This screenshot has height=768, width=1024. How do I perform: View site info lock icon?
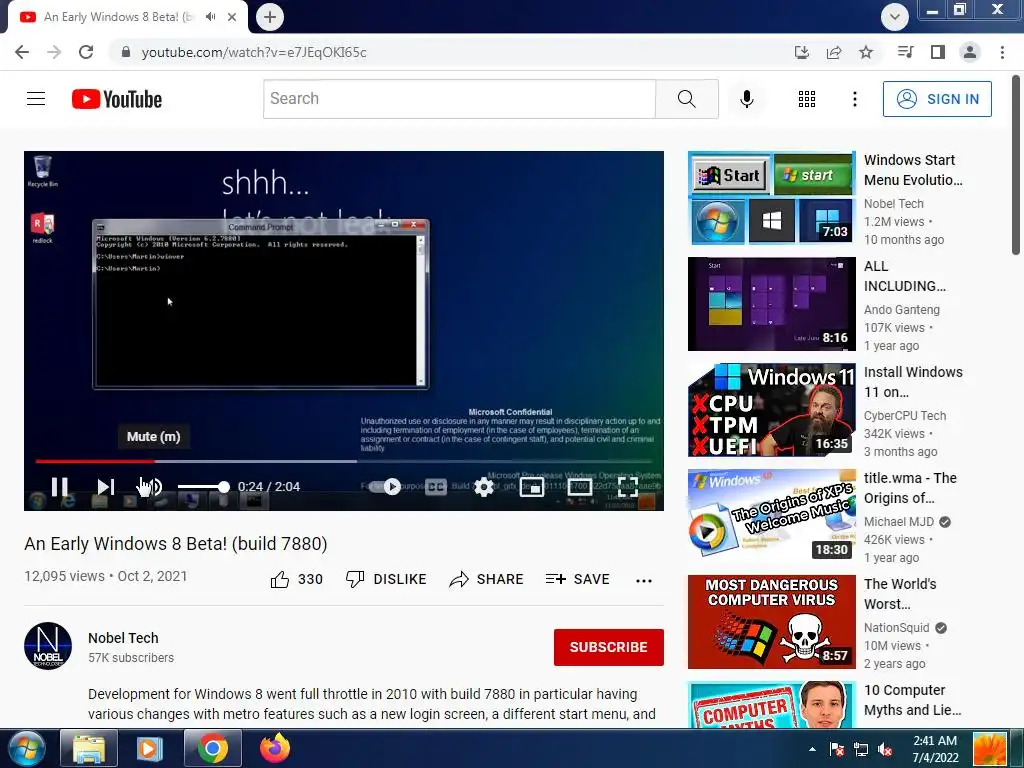126,52
